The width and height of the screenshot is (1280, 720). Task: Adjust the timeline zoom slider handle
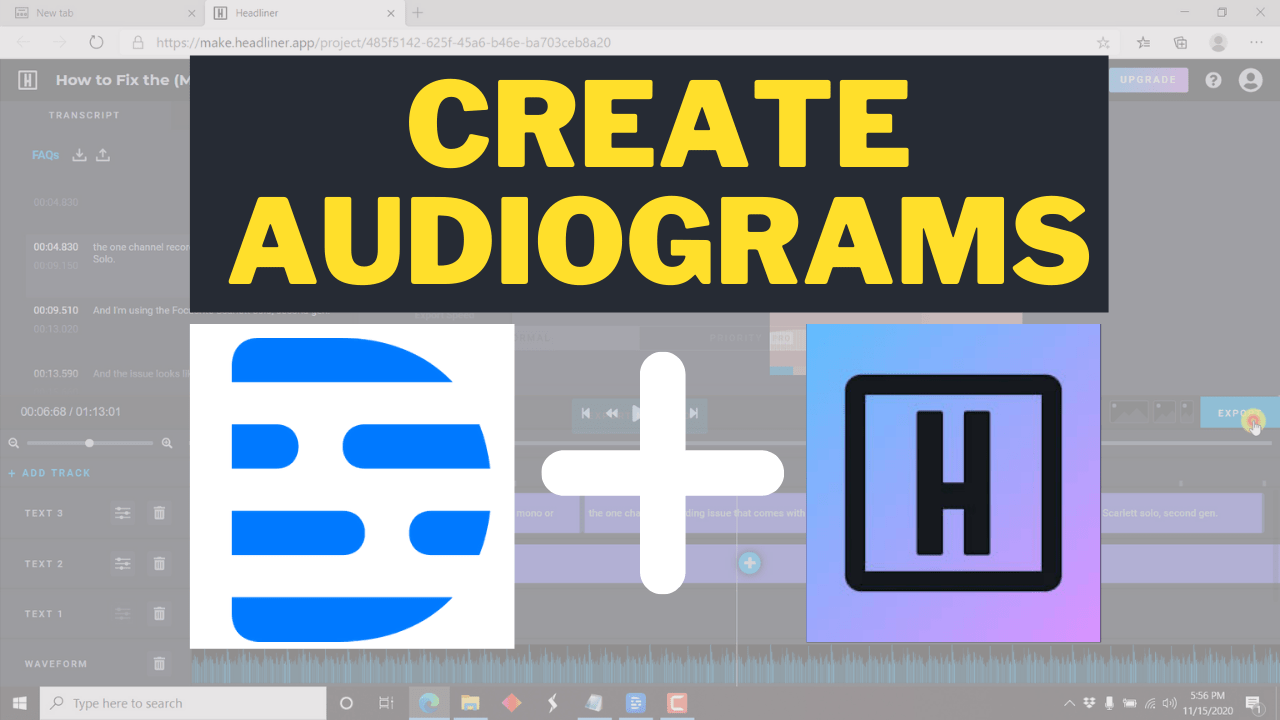(x=90, y=443)
